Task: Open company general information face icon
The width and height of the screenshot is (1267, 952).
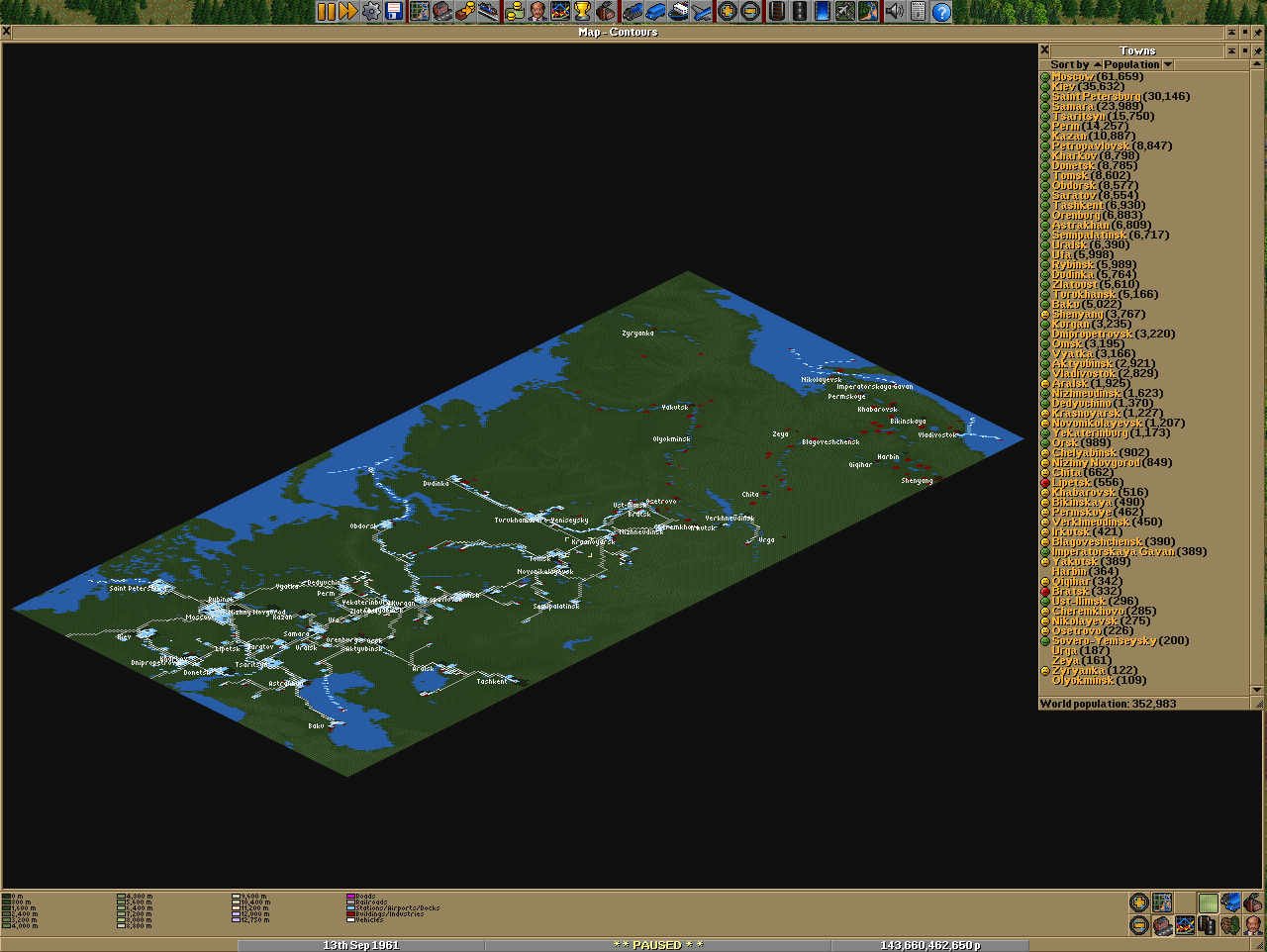Action: (x=536, y=11)
